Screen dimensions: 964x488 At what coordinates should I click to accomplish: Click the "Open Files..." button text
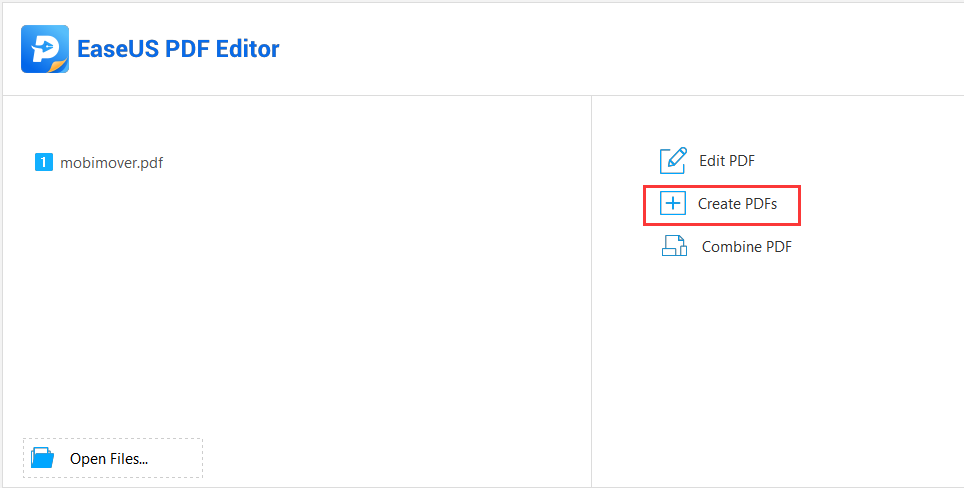click(109, 458)
